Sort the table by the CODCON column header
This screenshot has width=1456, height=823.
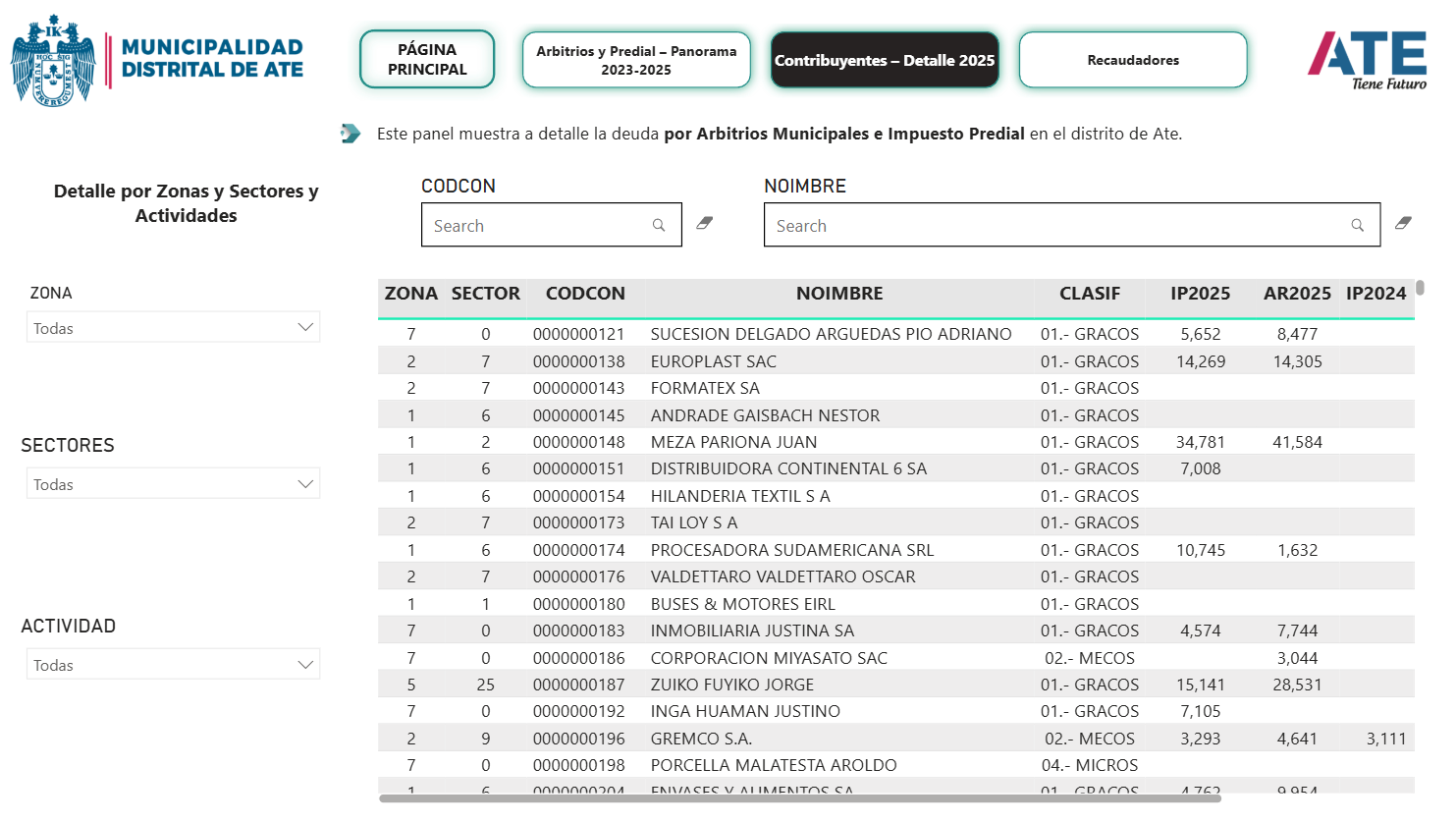click(x=585, y=294)
